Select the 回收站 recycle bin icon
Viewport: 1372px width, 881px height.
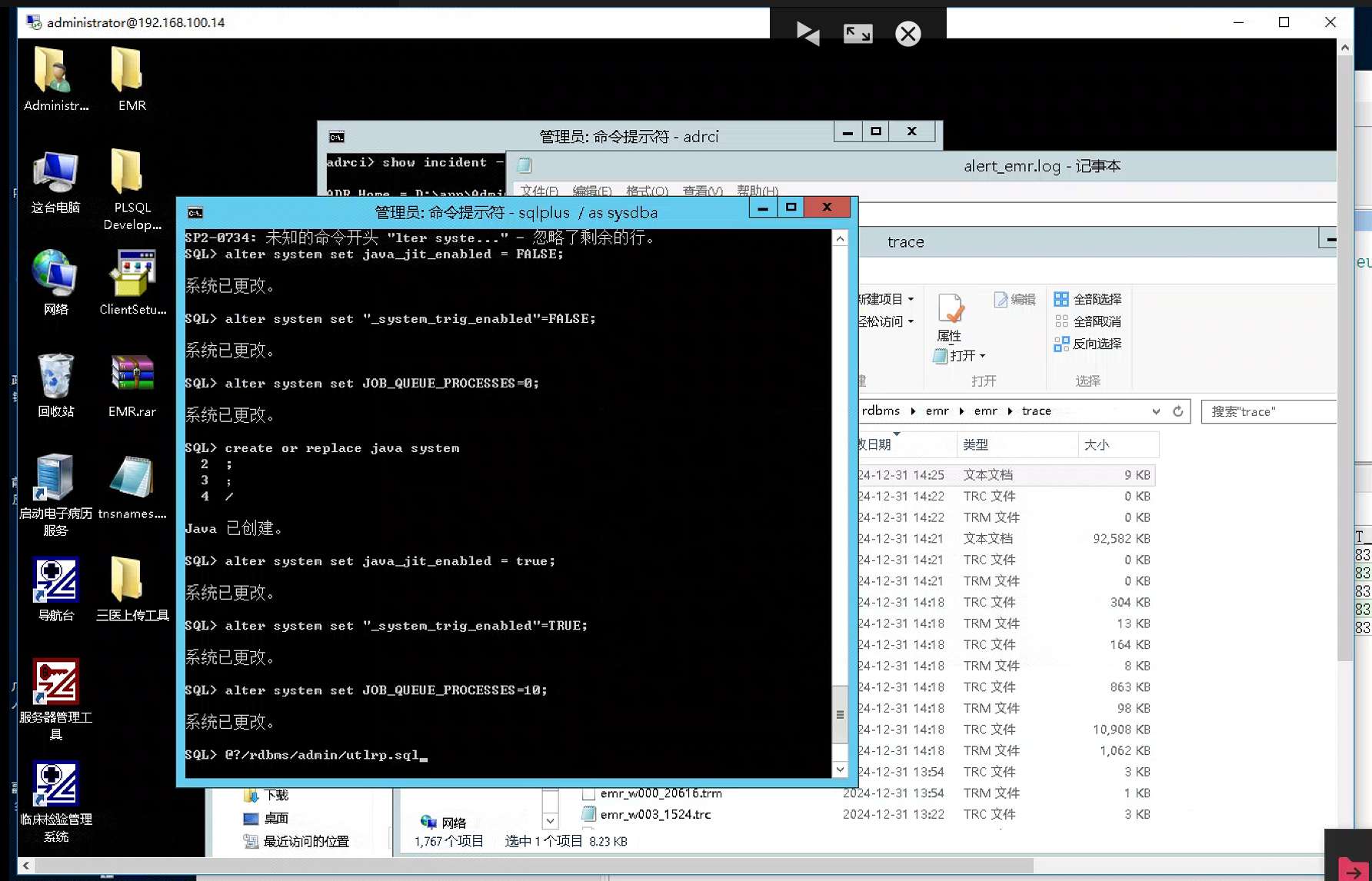(x=55, y=385)
